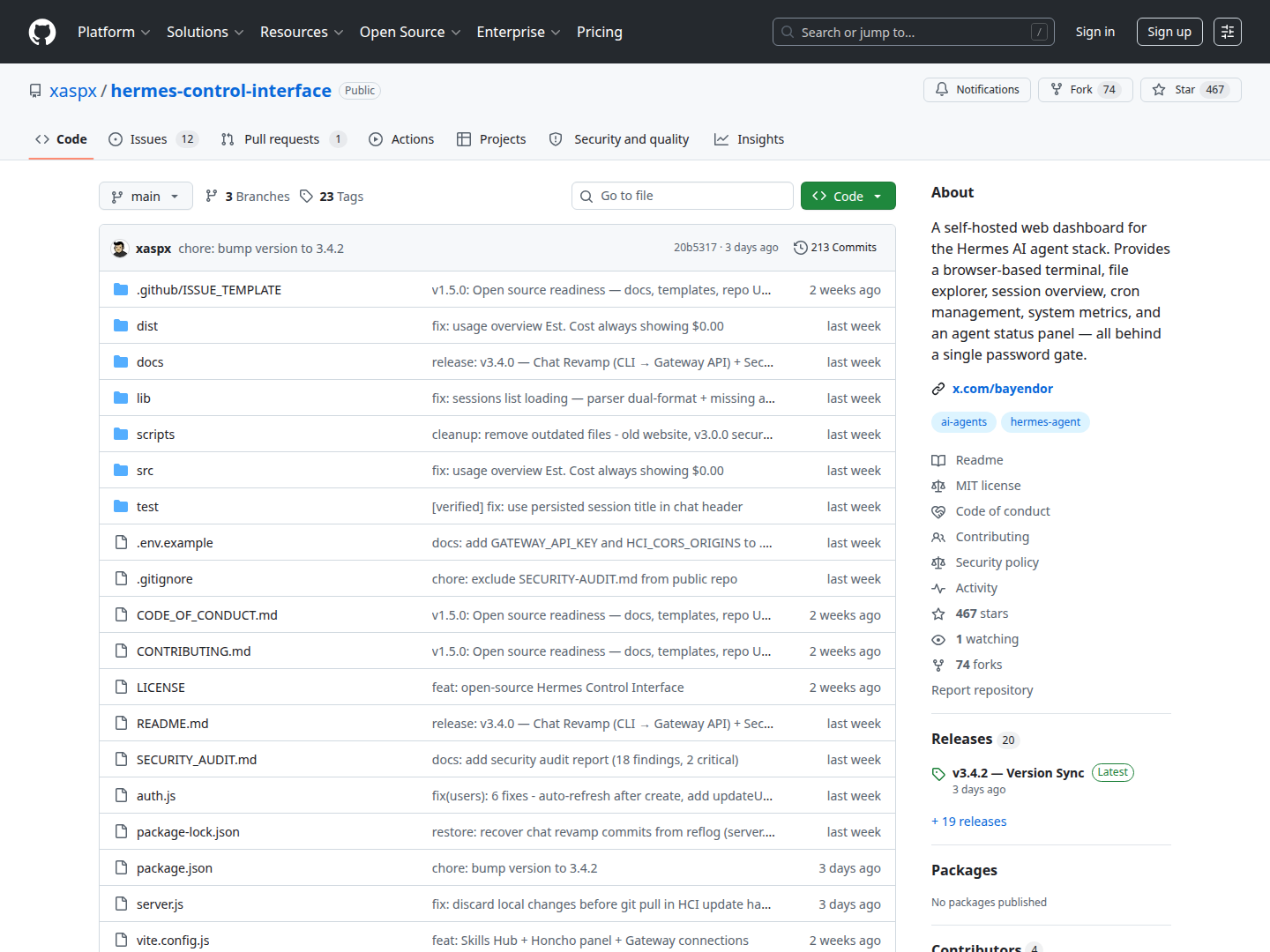Screen dimensions: 1270x952
Task: Click the test folder icon
Action: tap(121, 507)
